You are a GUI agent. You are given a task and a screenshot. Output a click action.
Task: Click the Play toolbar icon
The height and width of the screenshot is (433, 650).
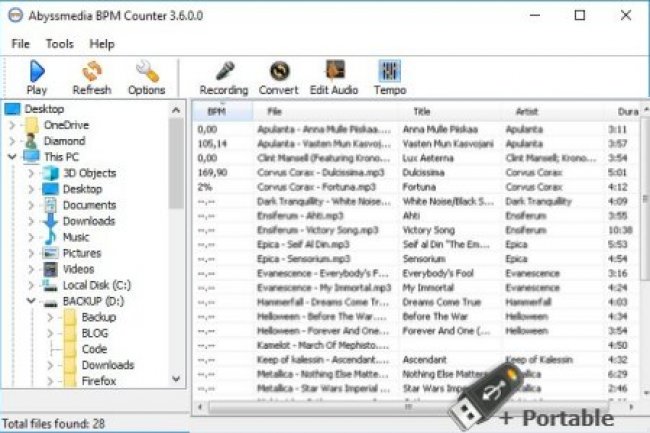click(x=36, y=72)
